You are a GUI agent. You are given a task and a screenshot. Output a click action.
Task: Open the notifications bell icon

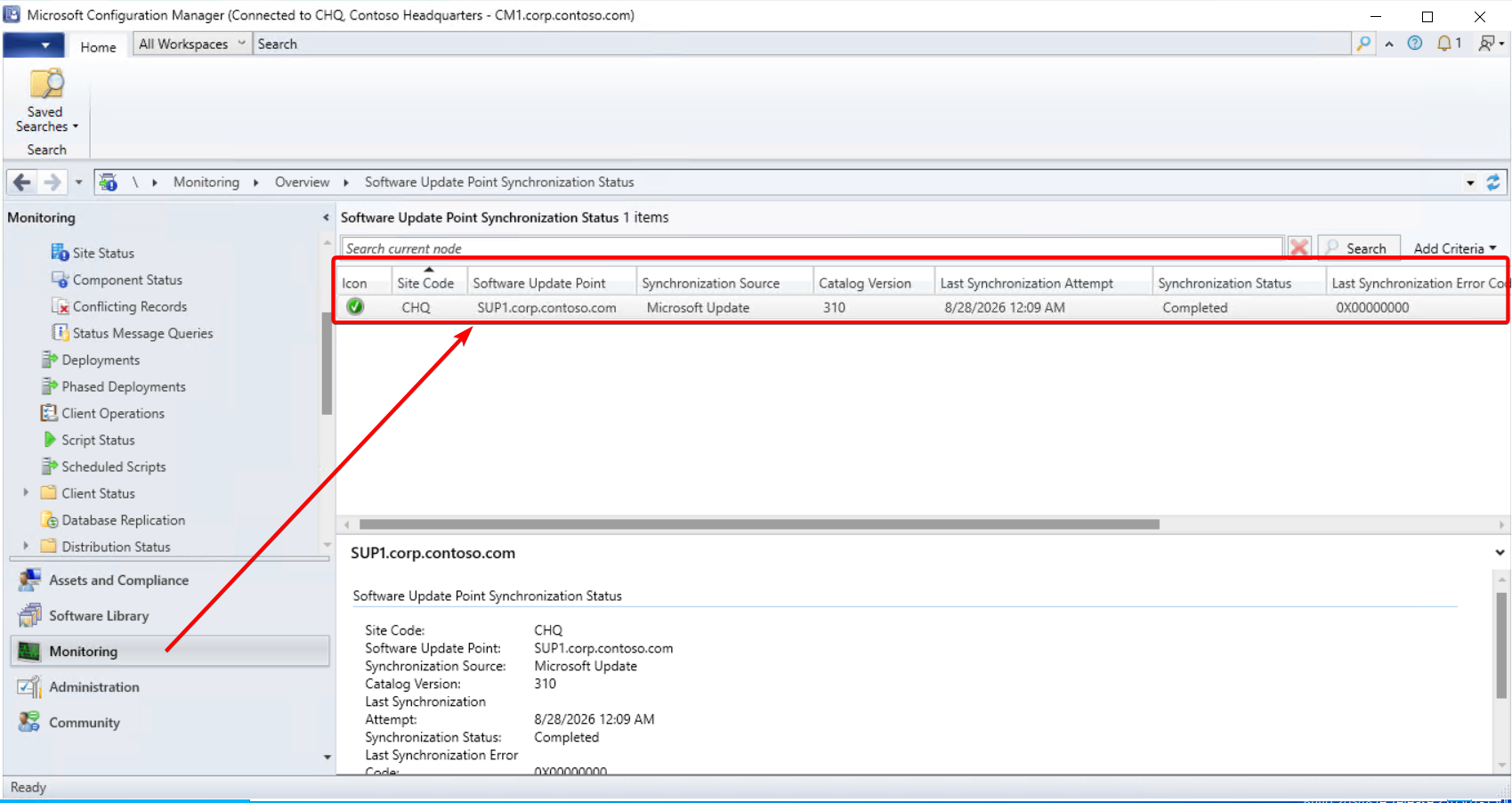pos(1444,44)
